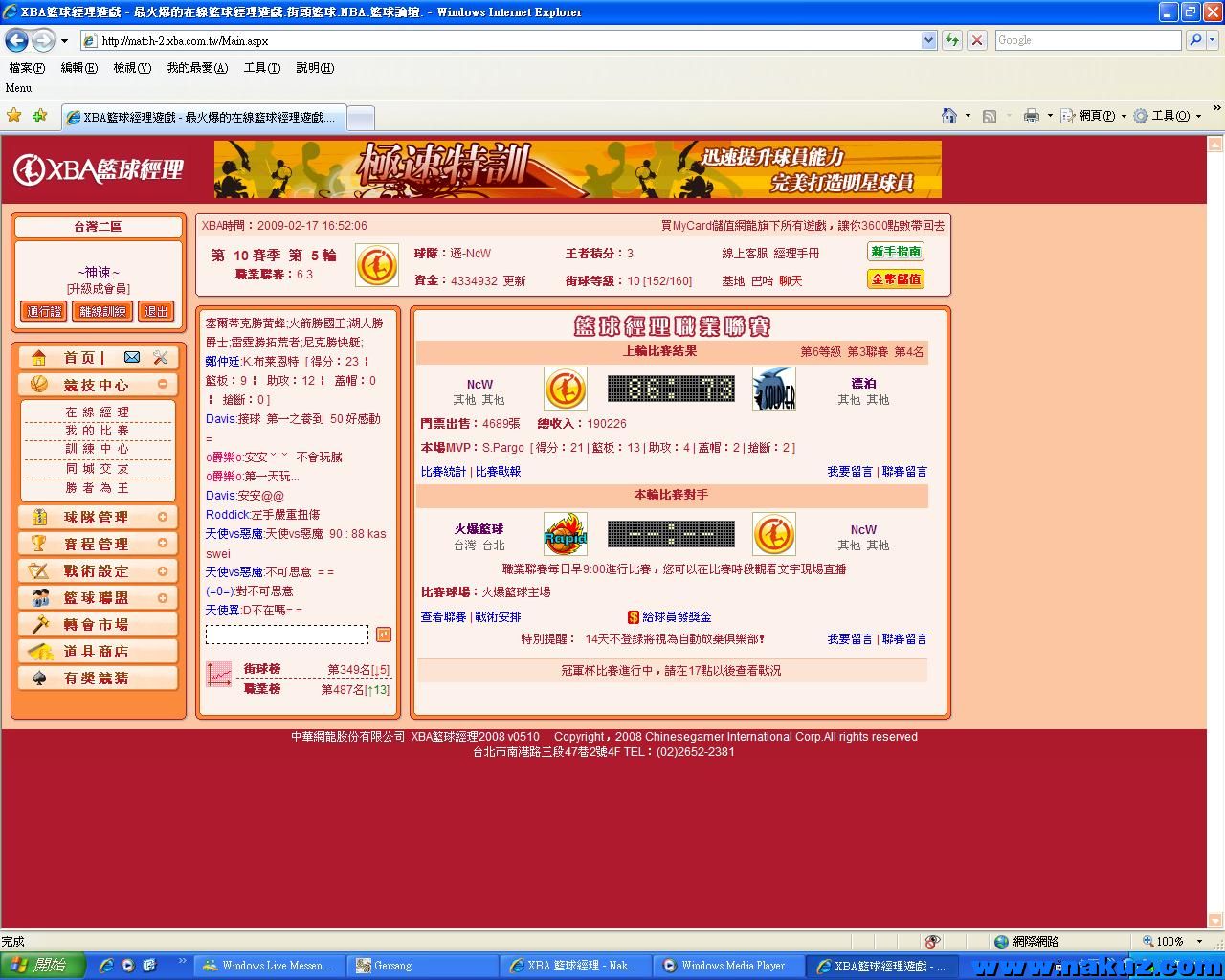Click the Windows Live Messenger taskbar item

click(267, 966)
